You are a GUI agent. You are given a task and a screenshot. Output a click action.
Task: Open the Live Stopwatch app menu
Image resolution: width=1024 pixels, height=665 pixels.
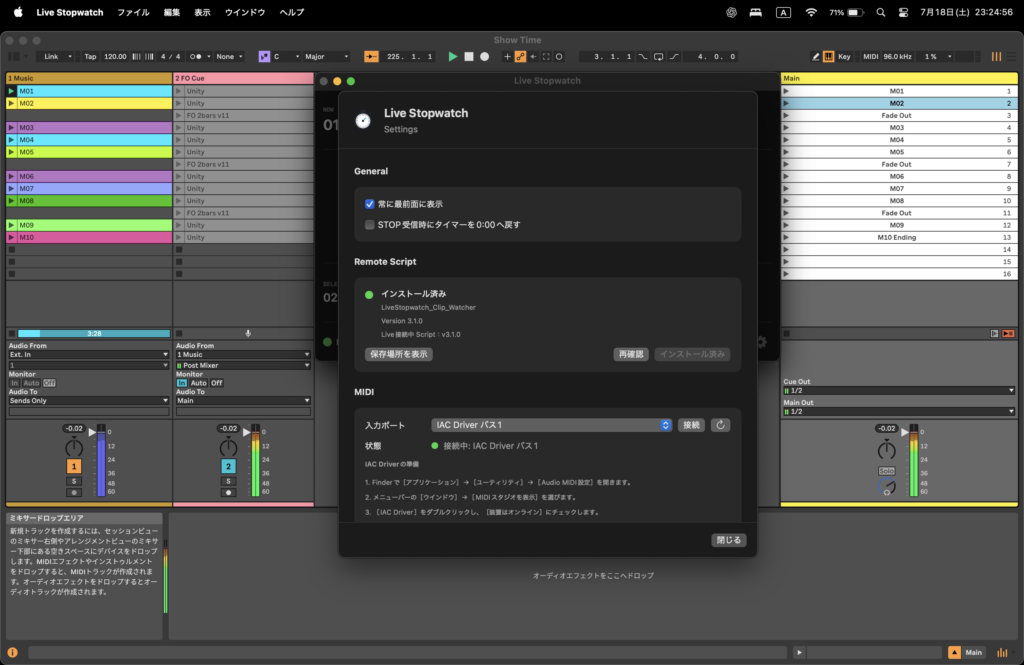click(70, 12)
